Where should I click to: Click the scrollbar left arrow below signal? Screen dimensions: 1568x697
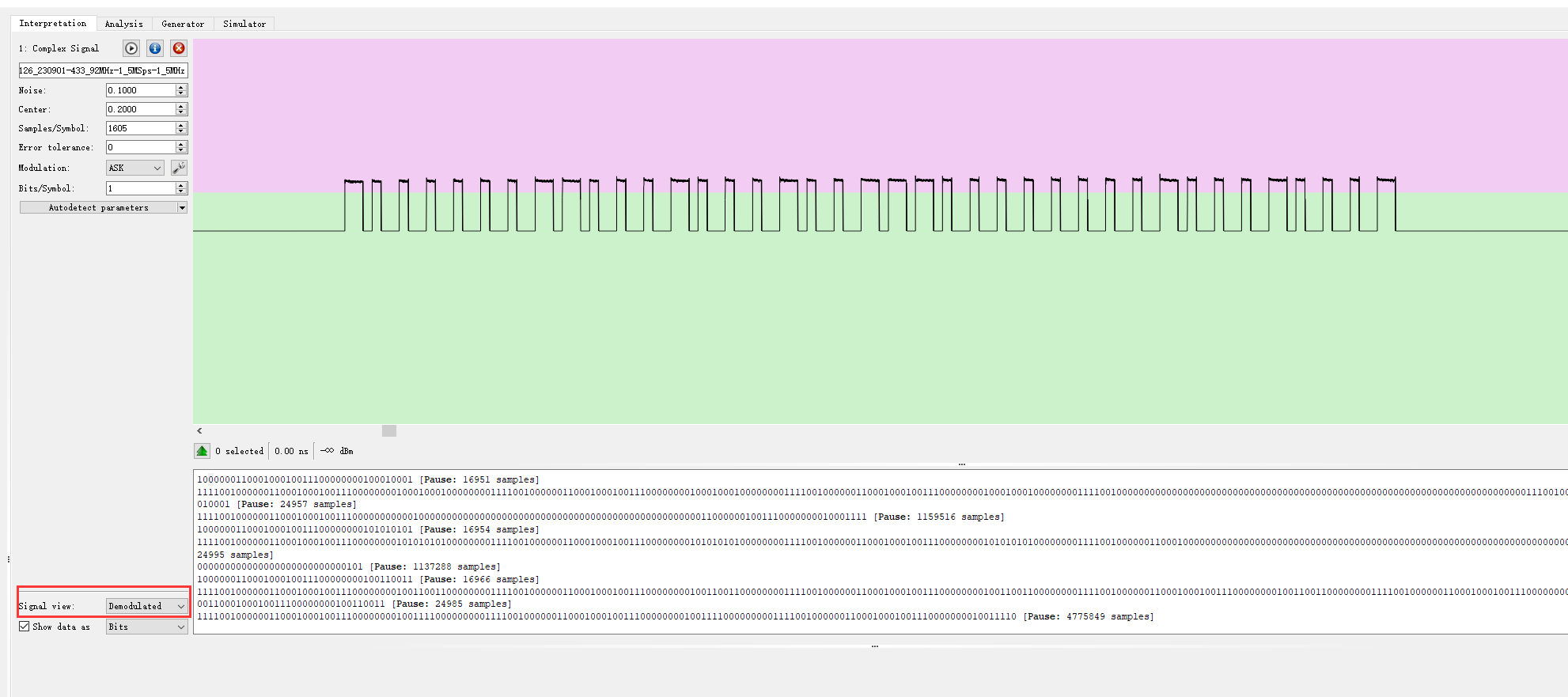point(199,431)
